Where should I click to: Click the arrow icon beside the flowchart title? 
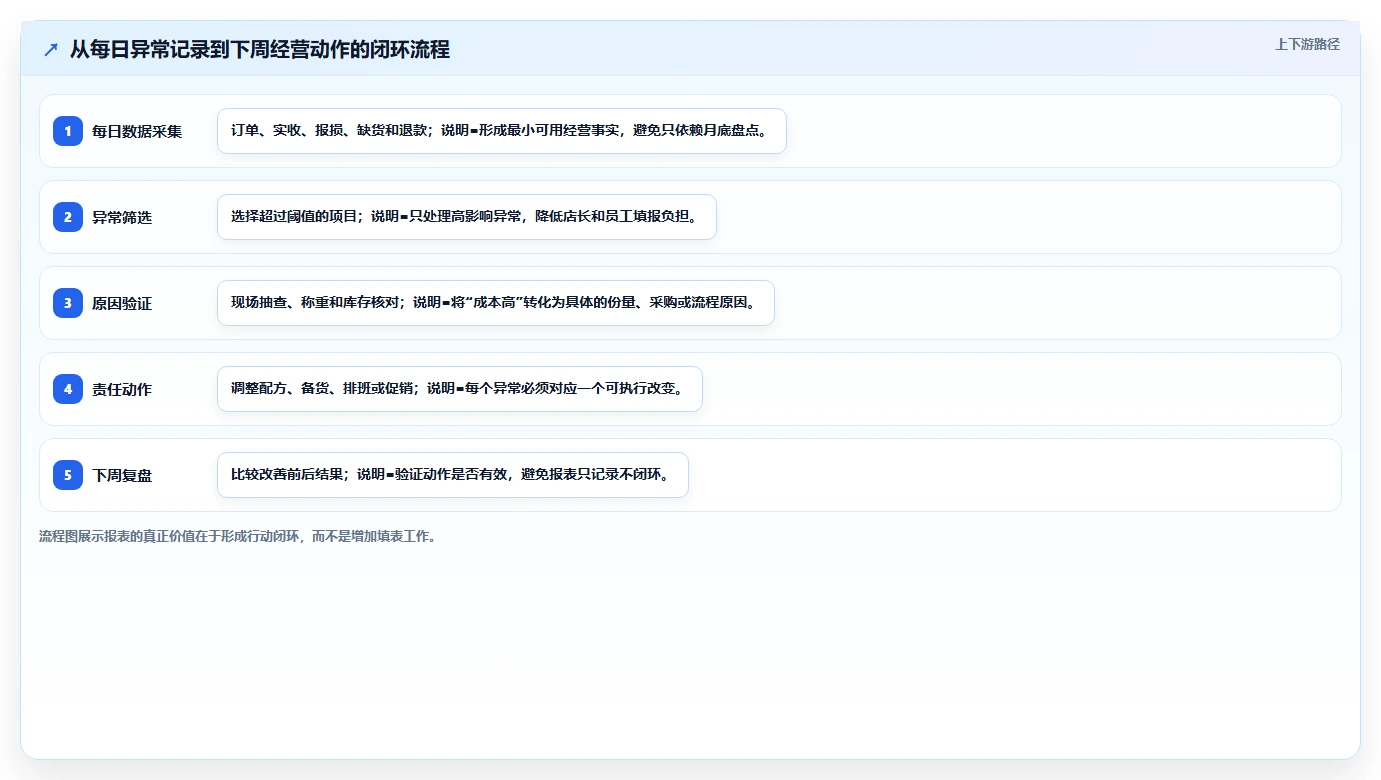(51, 49)
